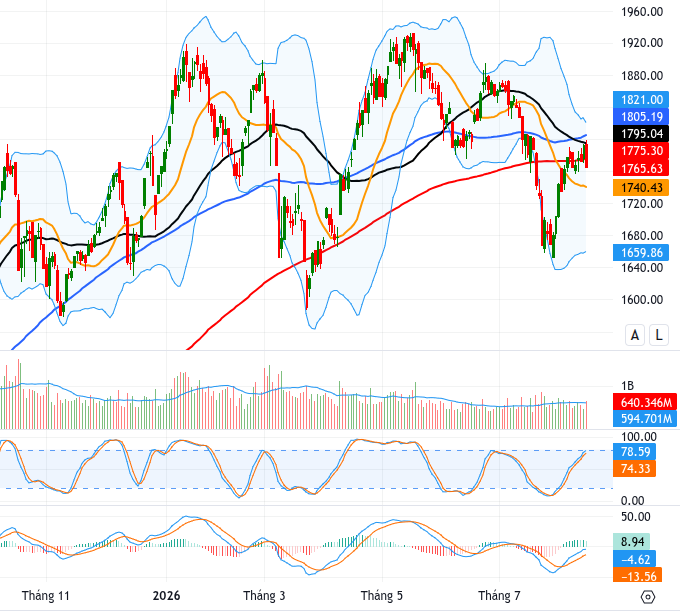The image size is (680, 612).
Task: Select the 594.701M volume average label
Action: tap(645, 419)
